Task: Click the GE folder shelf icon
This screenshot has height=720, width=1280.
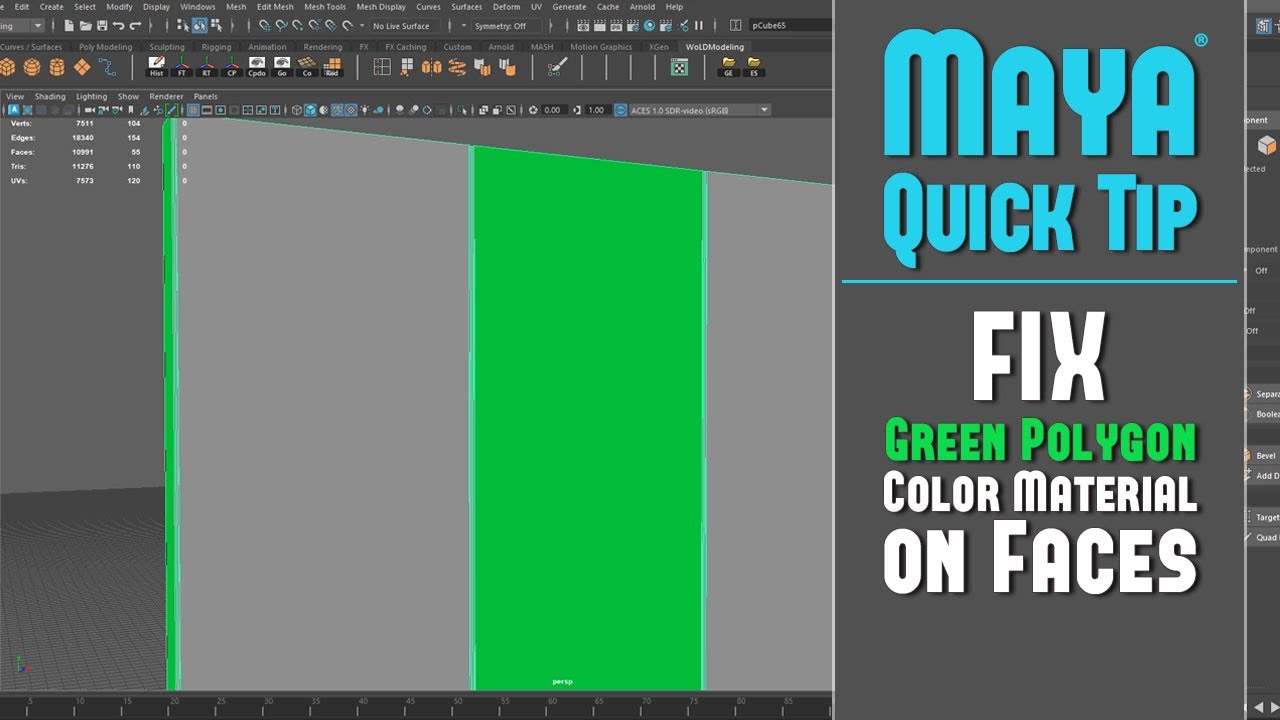Action: pos(728,67)
